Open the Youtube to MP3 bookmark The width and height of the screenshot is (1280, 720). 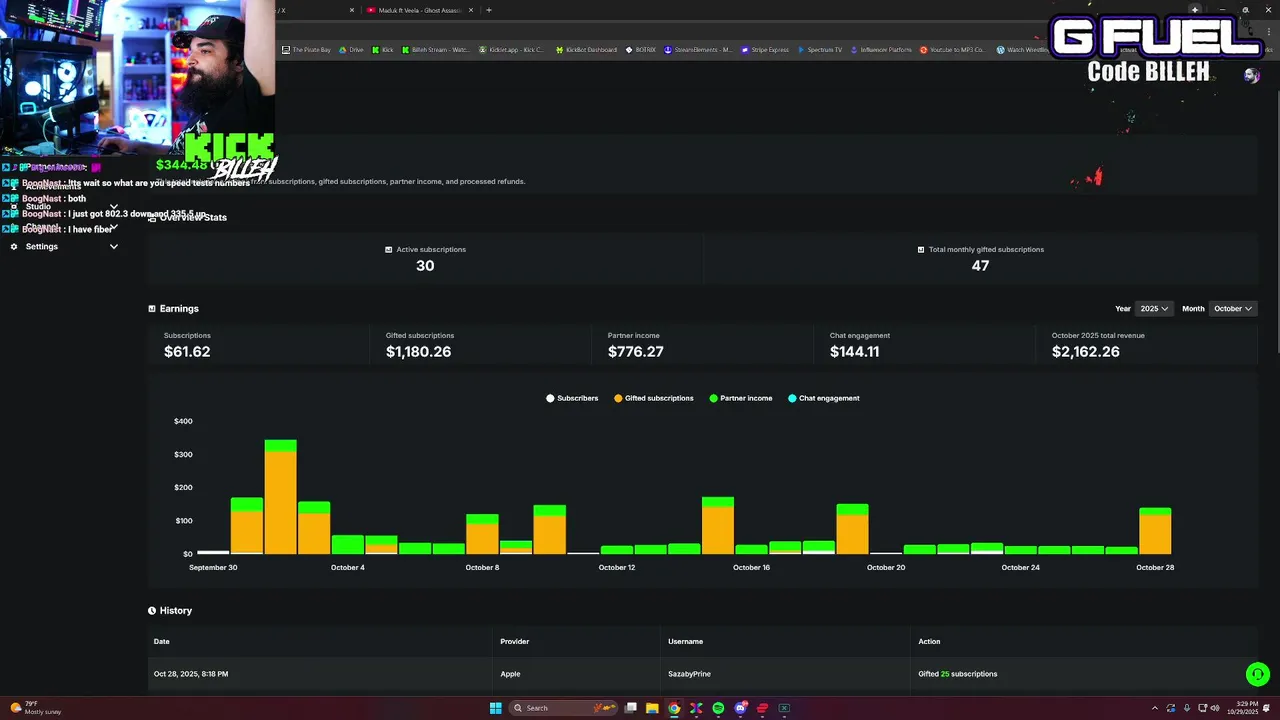[952, 50]
